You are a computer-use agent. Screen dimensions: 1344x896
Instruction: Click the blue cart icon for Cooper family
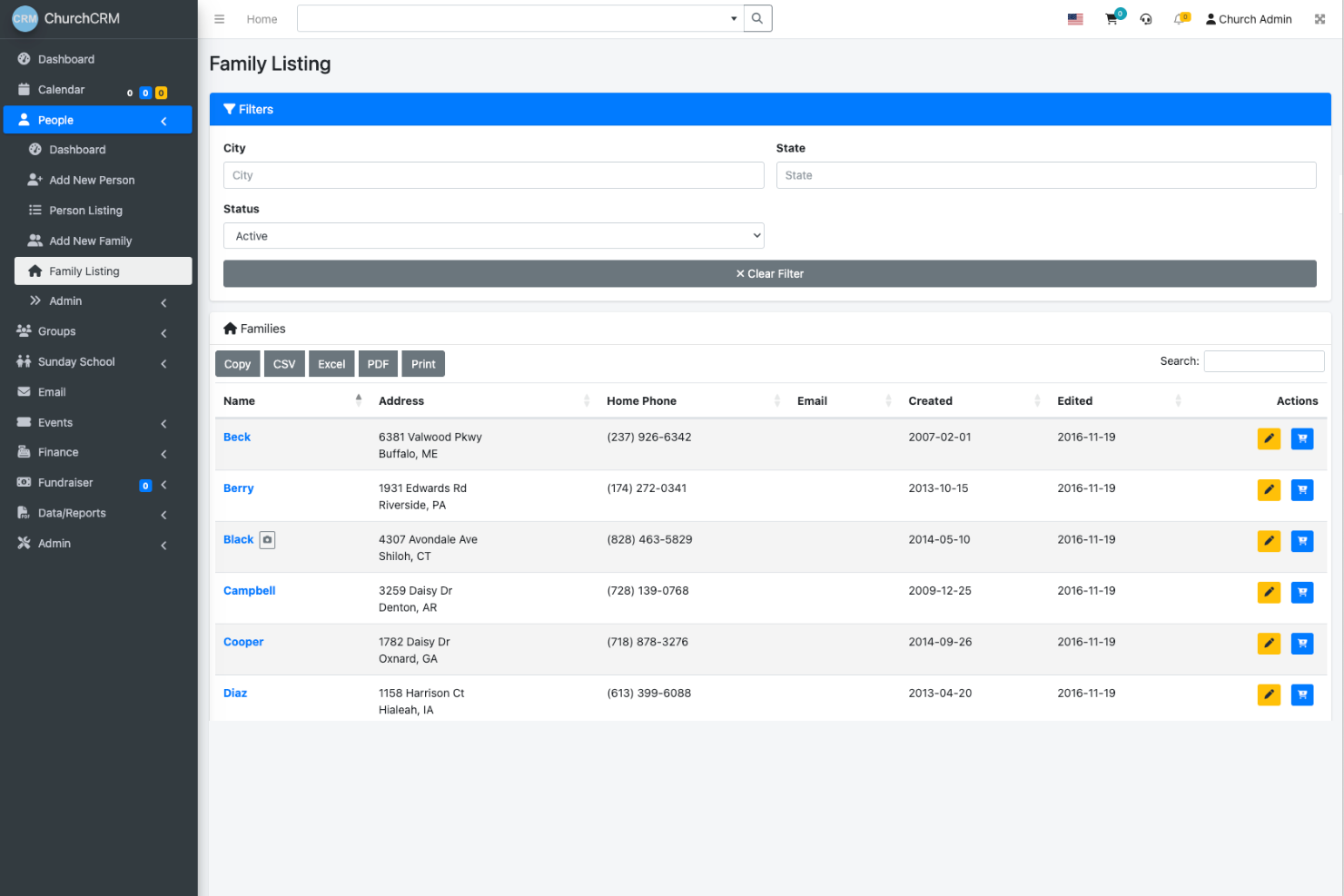(x=1302, y=643)
